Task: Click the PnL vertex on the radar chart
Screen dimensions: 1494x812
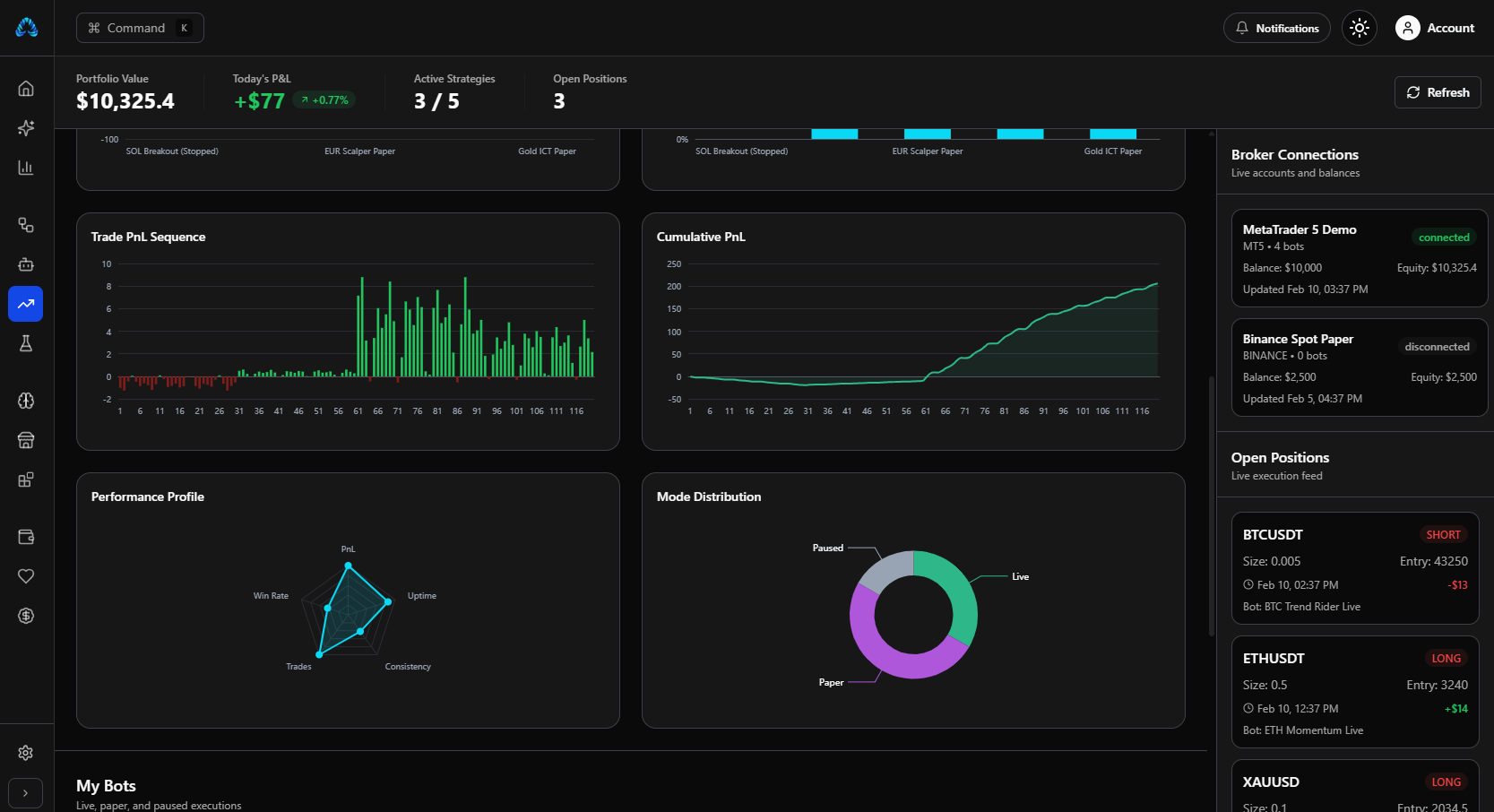Action: [x=349, y=566]
